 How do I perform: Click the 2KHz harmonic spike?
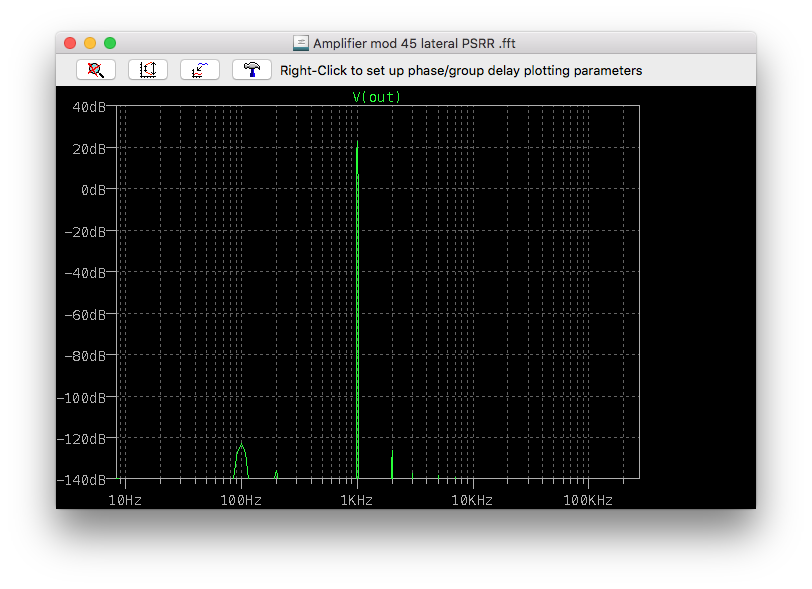point(392,465)
